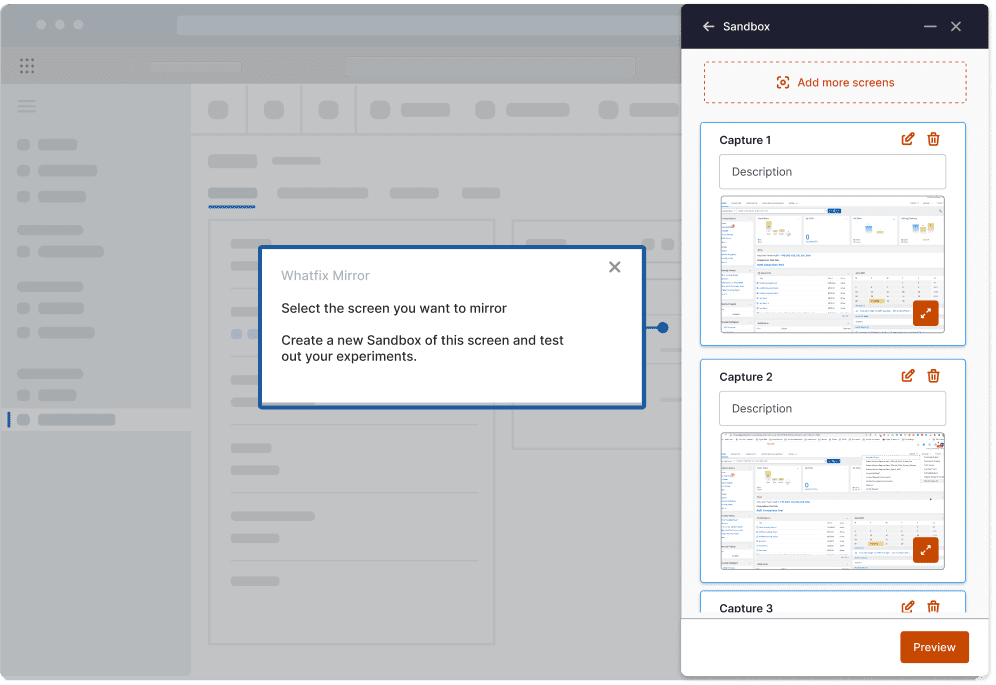Delete Capture 3 with the trash icon
The height and width of the screenshot is (685, 996).
[933, 606]
